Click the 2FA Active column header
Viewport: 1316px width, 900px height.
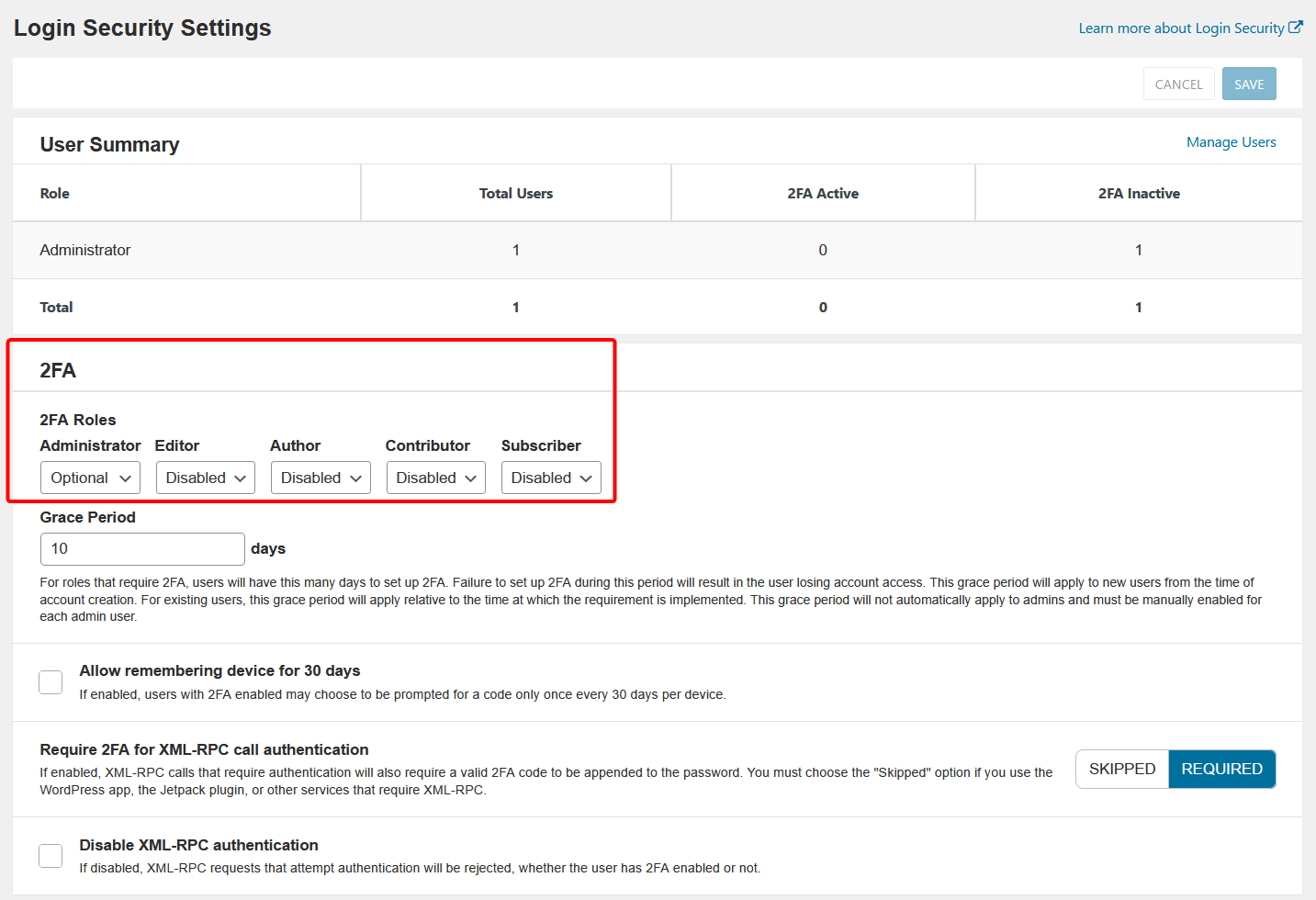coord(823,194)
